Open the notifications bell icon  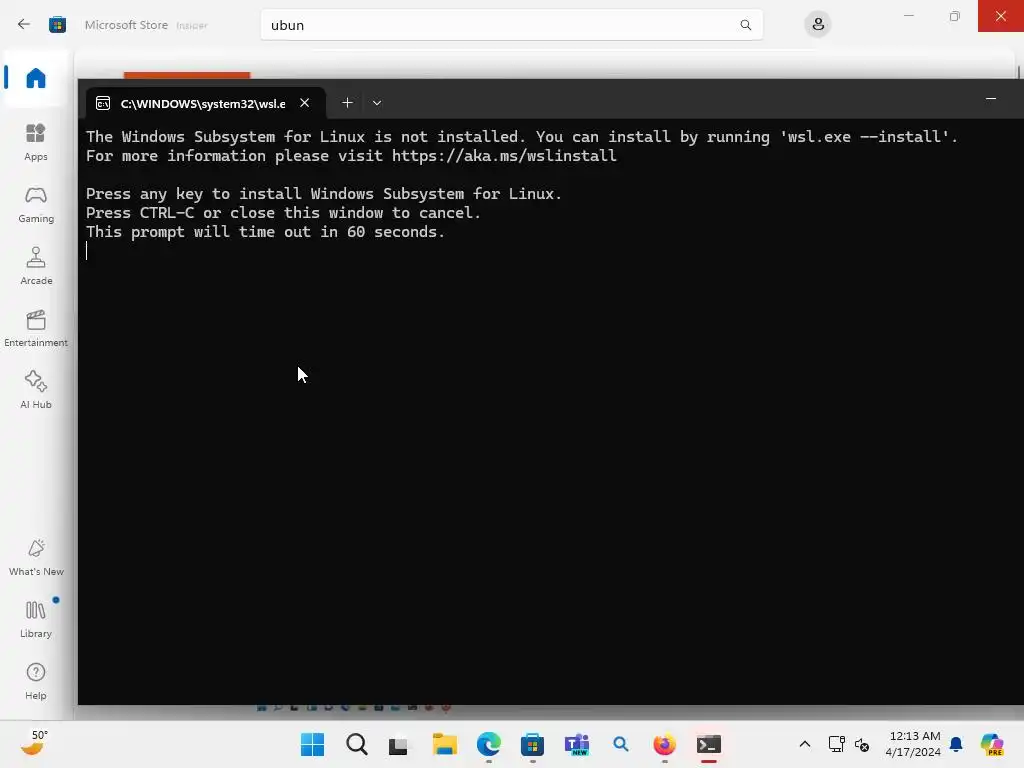pyautogui.click(x=956, y=744)
